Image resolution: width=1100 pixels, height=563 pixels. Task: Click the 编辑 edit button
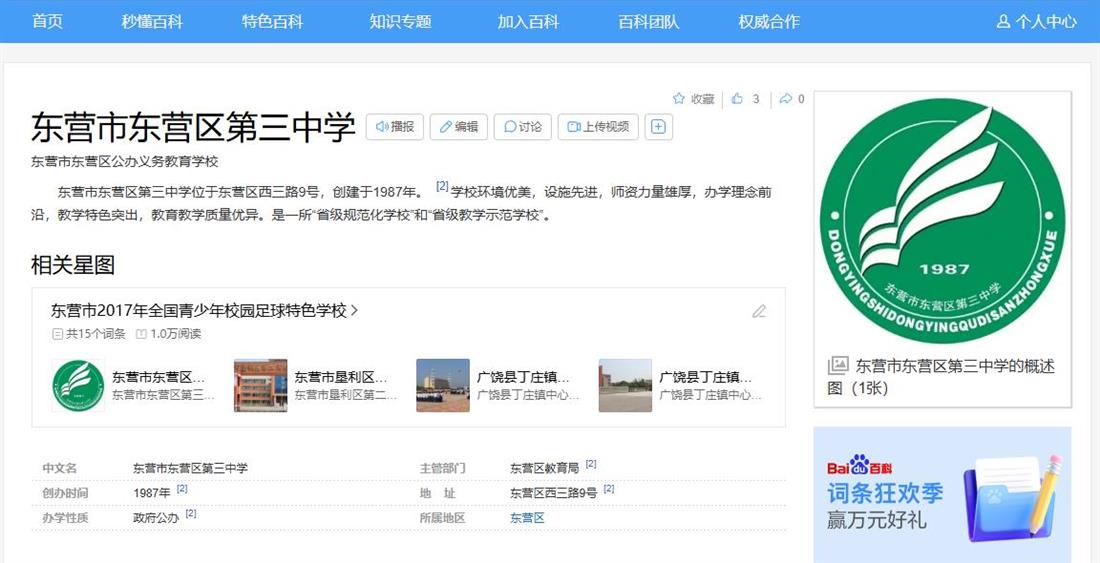click(459, 127)
